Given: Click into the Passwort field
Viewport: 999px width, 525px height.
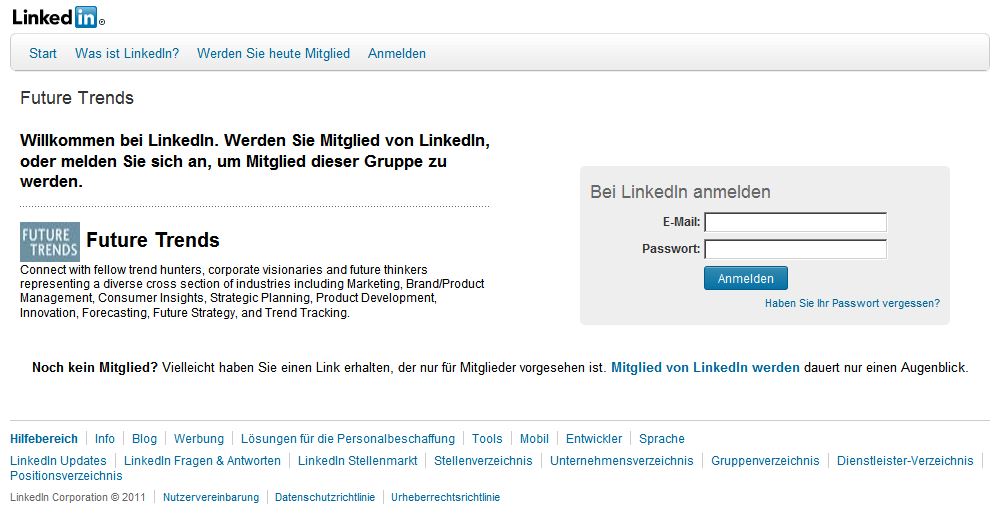Looking at the screenshot, I should point(795,249).
